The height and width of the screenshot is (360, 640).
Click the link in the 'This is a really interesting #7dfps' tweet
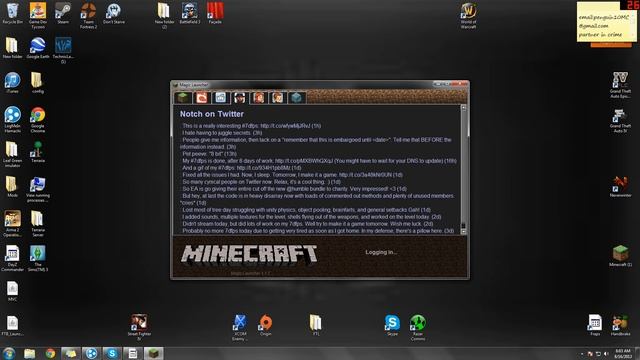tap(285, 126)
